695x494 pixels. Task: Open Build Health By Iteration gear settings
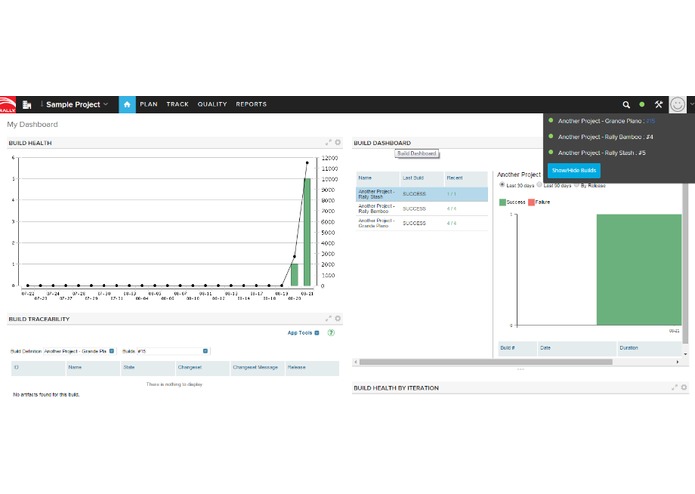[x=684, y=387]
